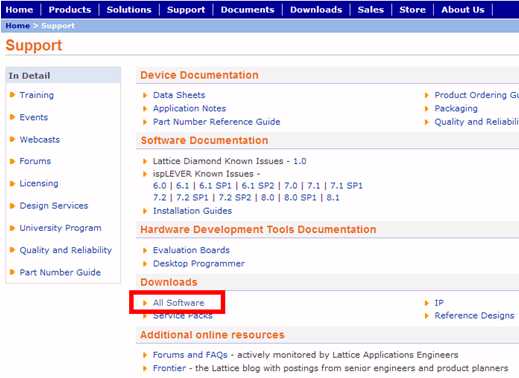Open the All Software download link
This screenshot has width=519, height=378.
(x=178, y=303)
